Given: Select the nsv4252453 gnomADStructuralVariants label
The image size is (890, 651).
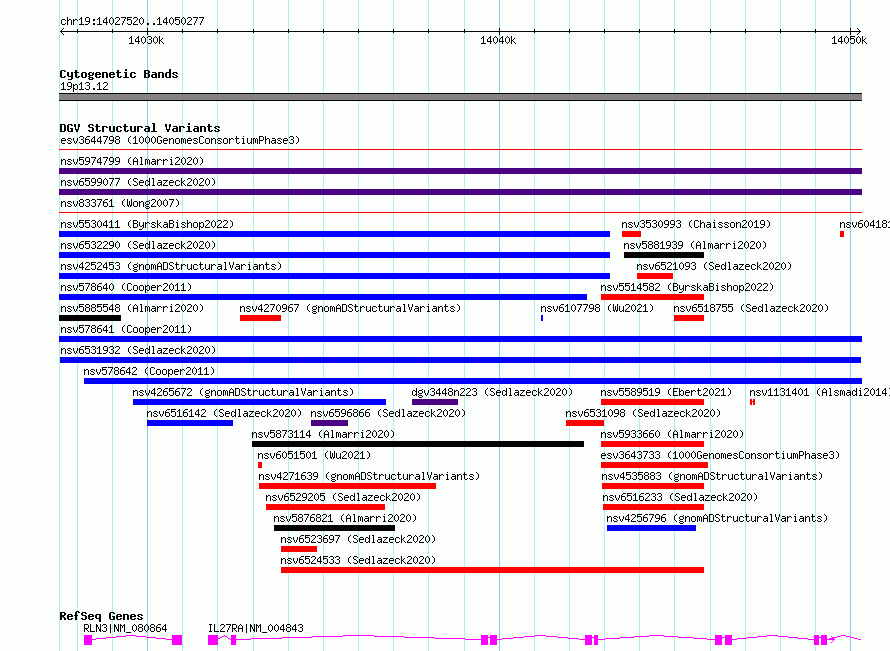Looking at the screenshot, I should tap(171, 266).
